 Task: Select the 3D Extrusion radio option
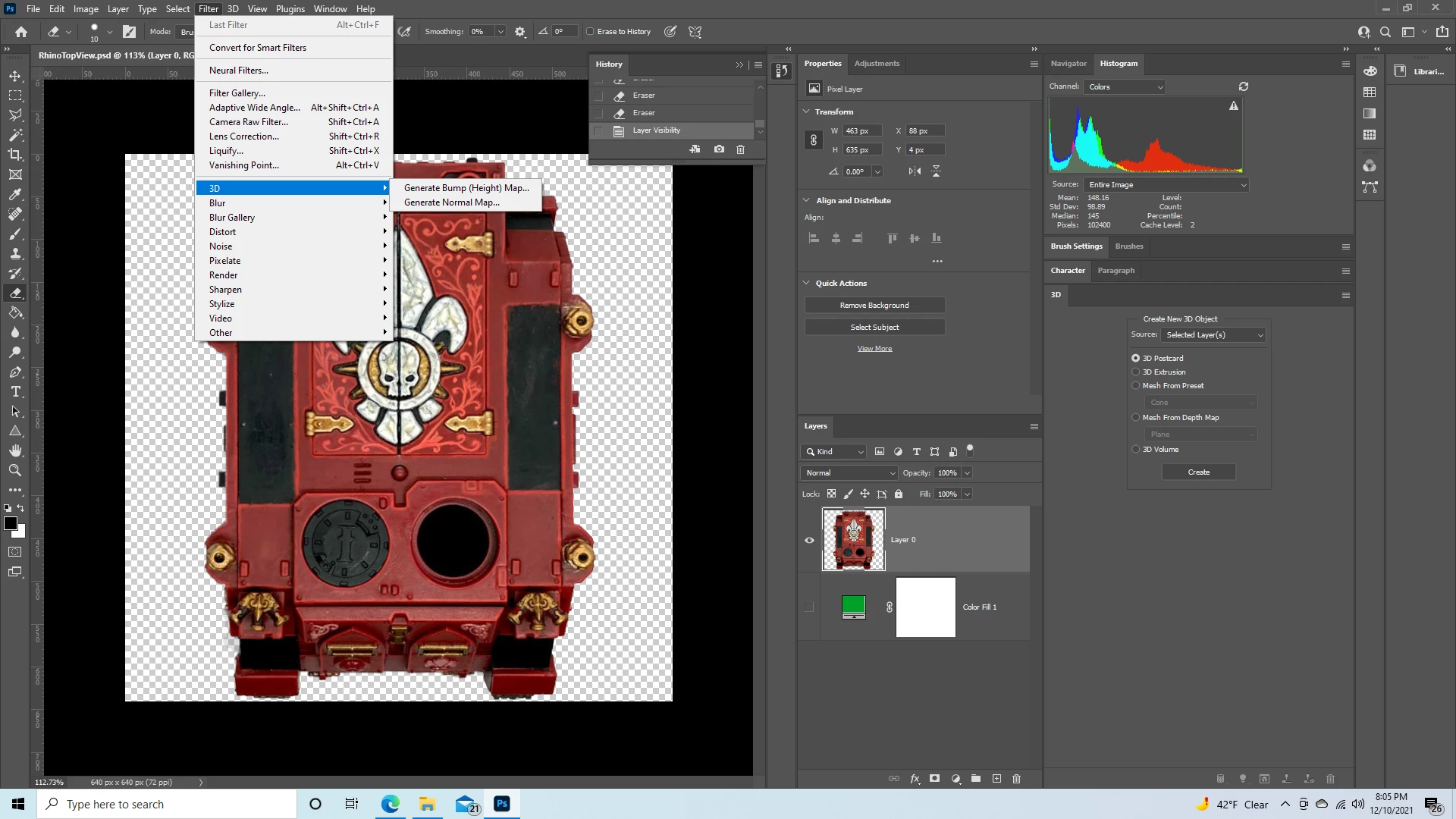pos(1136,372)
